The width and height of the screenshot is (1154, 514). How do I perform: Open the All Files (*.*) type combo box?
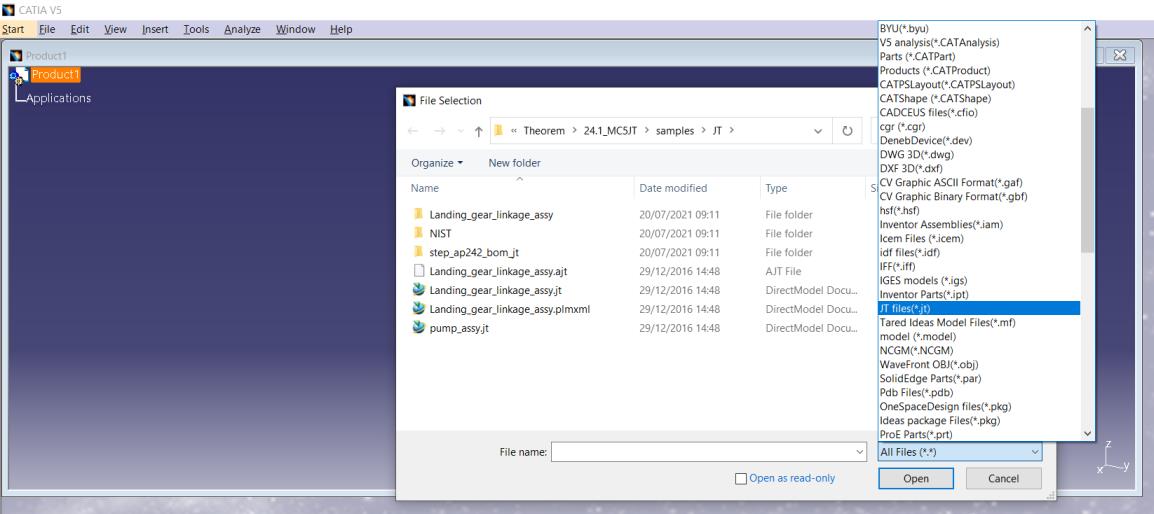(960, 452)
